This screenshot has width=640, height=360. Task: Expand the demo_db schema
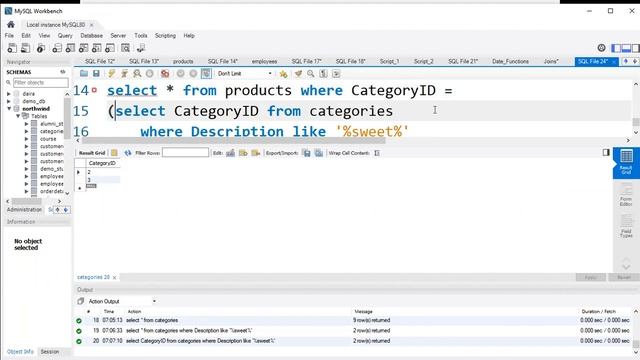pyautogui.click(x=9, y=101)
